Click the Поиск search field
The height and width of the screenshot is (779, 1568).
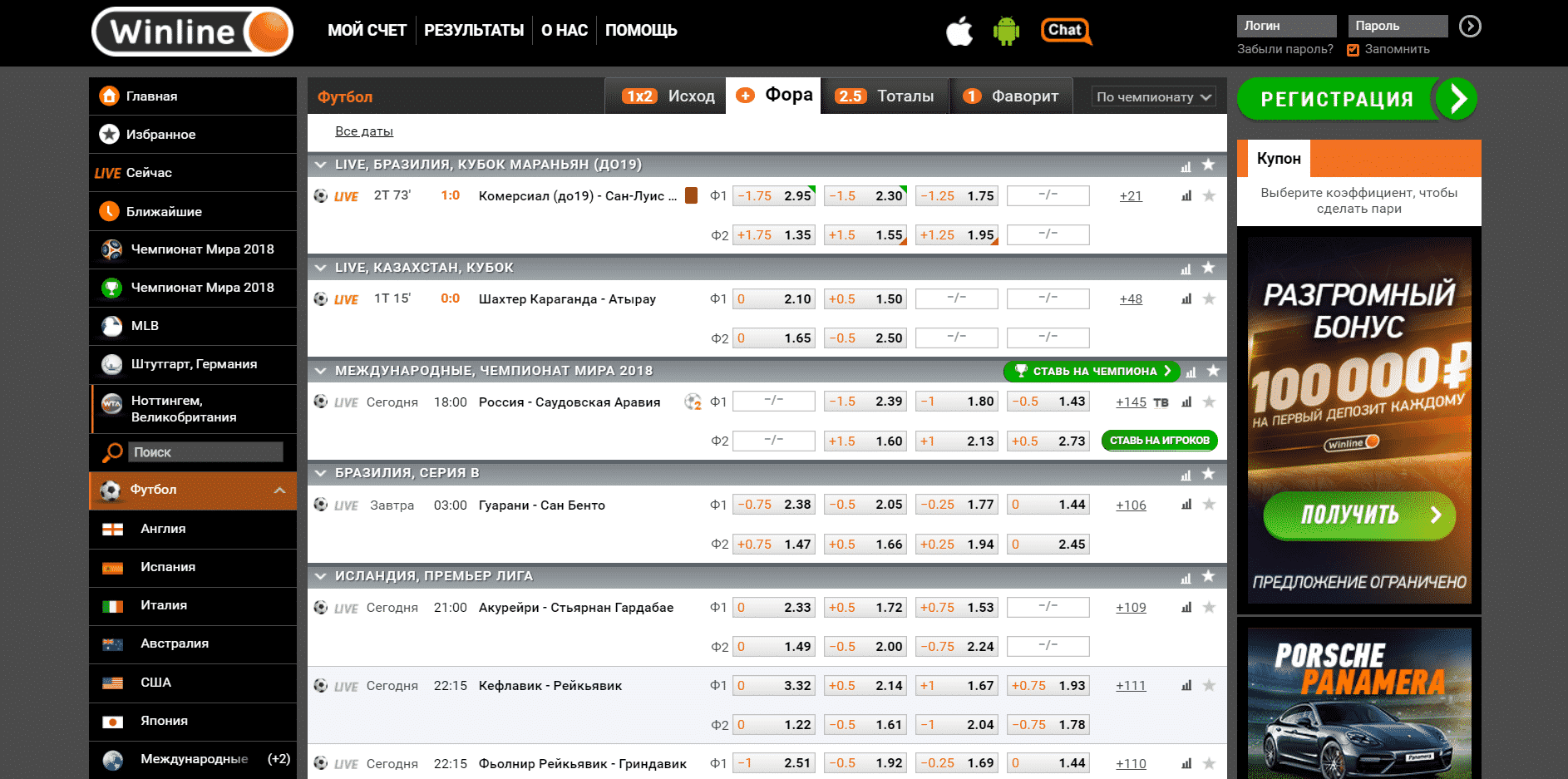(205, 452)
